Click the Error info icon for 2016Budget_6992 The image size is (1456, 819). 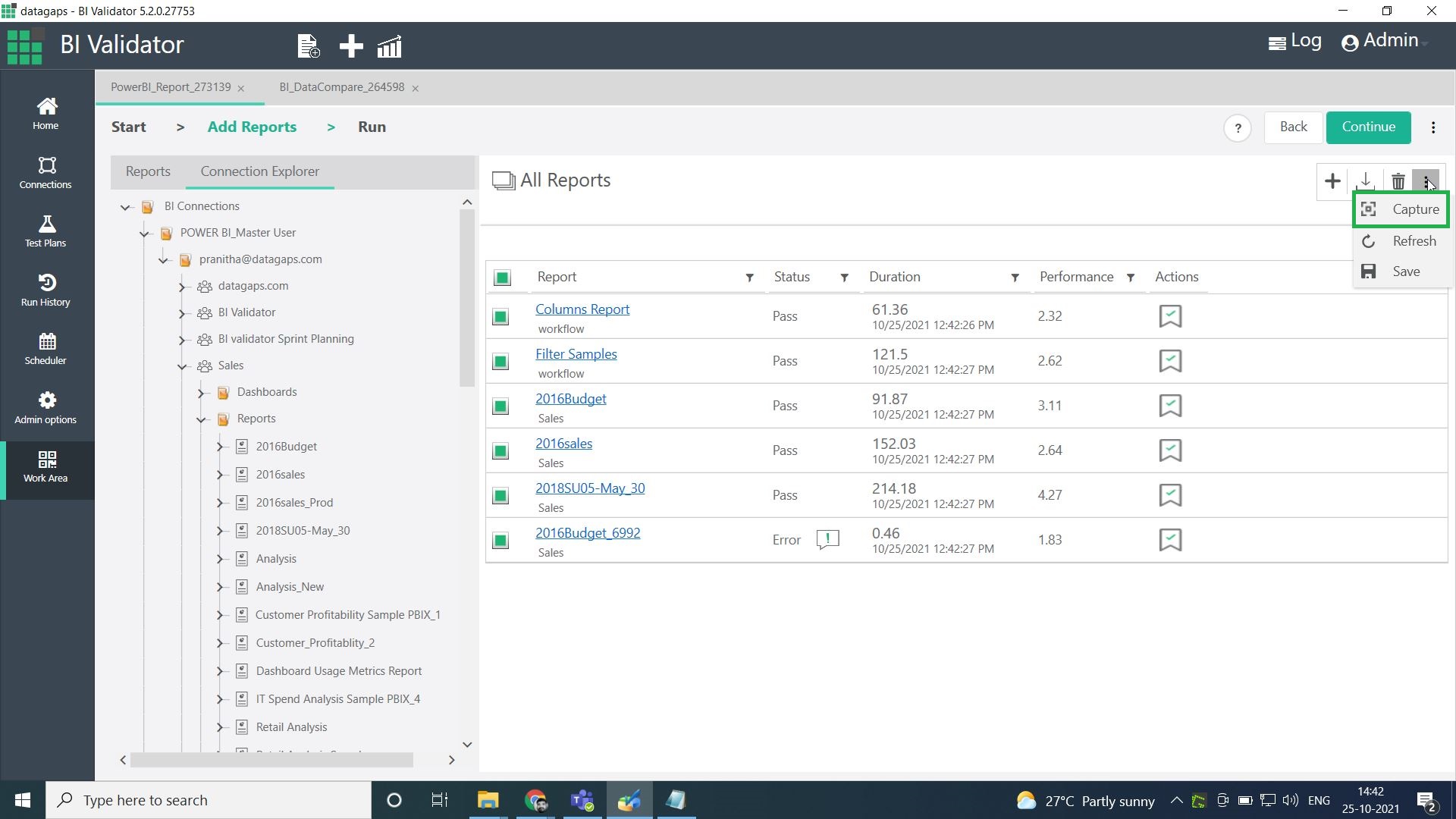(827, 539)
